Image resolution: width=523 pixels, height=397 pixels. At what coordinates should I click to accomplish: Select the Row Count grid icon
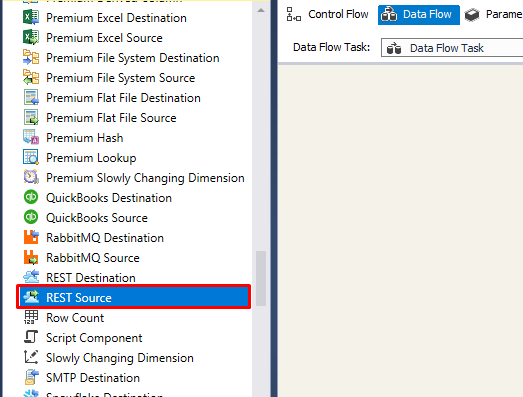click(31, 318)
